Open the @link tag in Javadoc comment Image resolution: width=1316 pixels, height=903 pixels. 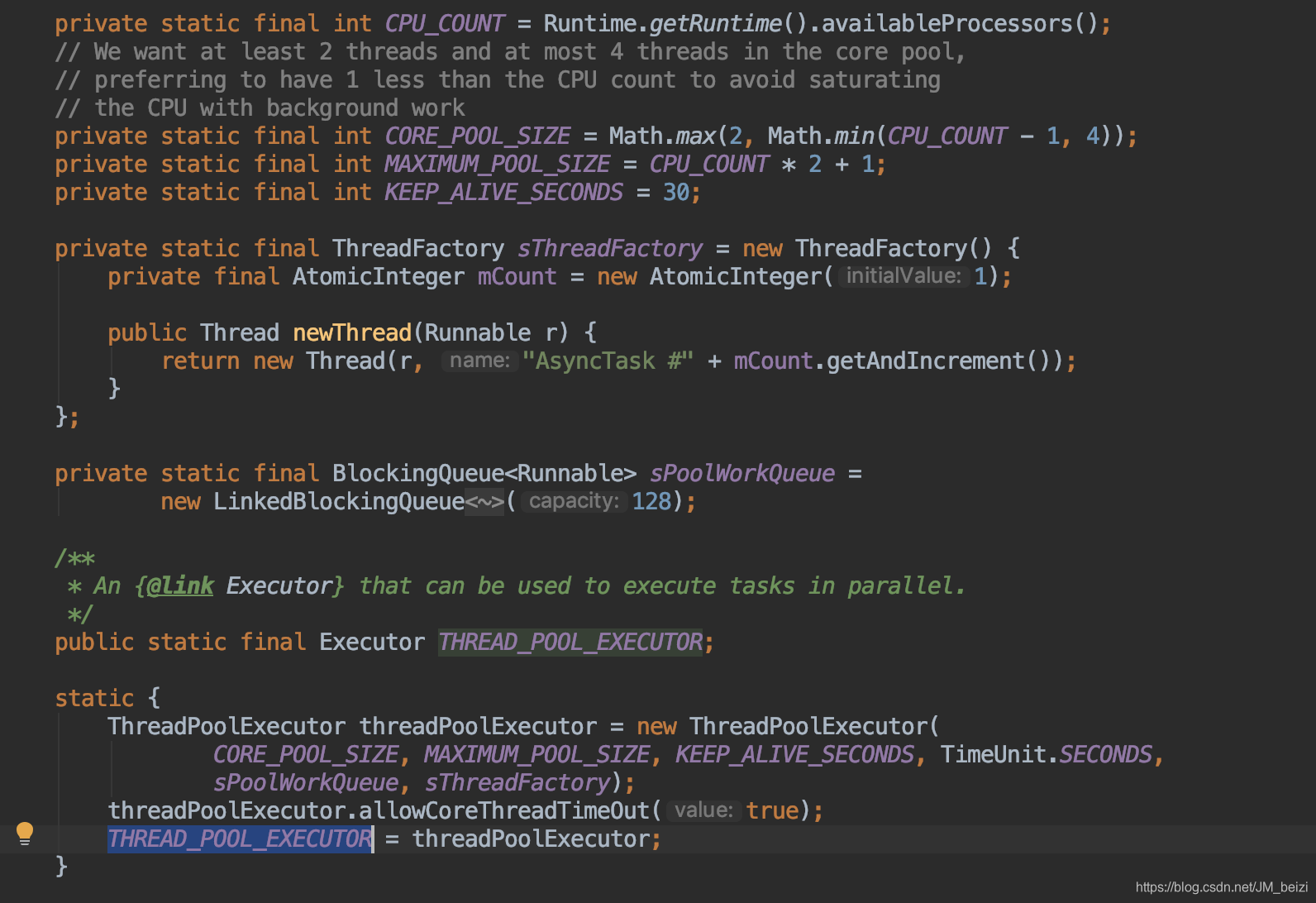[179, 586]
